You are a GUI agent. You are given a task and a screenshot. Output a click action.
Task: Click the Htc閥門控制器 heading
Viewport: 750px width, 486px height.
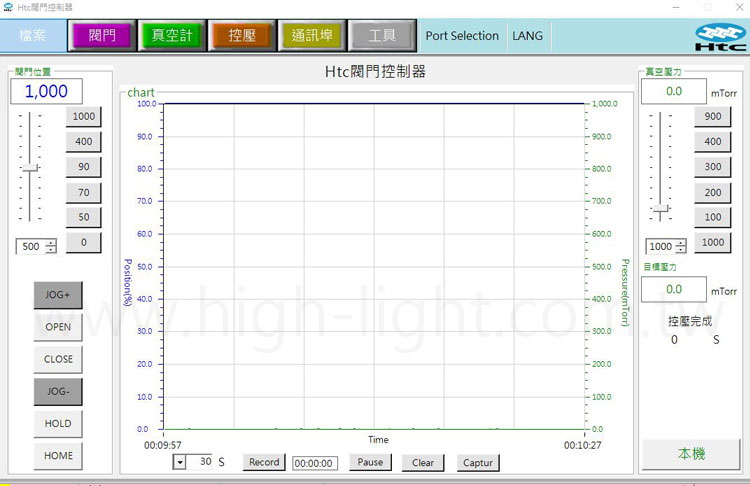[x=375, y=72]
